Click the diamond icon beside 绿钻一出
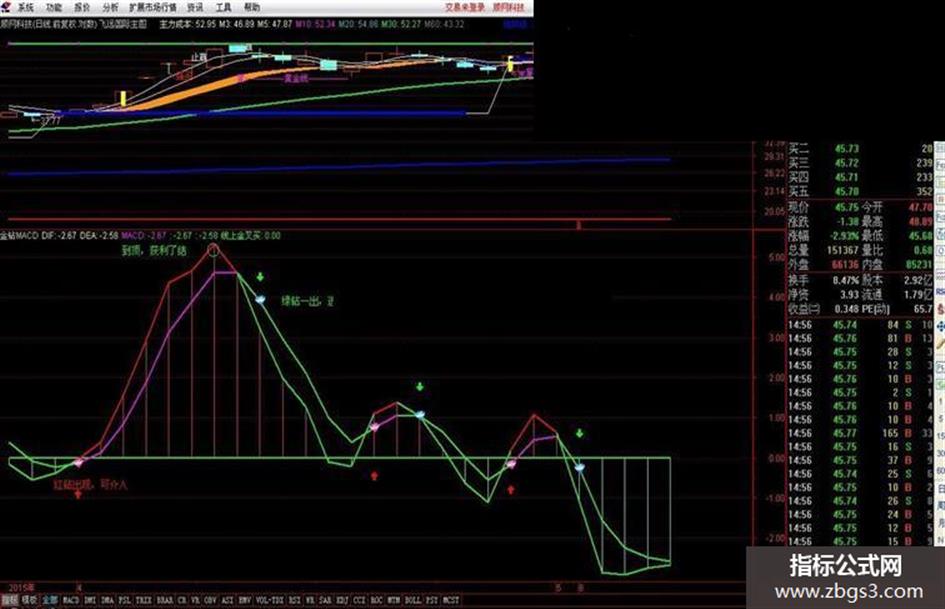Screen dimensions: 945x609 coord(260,298)
